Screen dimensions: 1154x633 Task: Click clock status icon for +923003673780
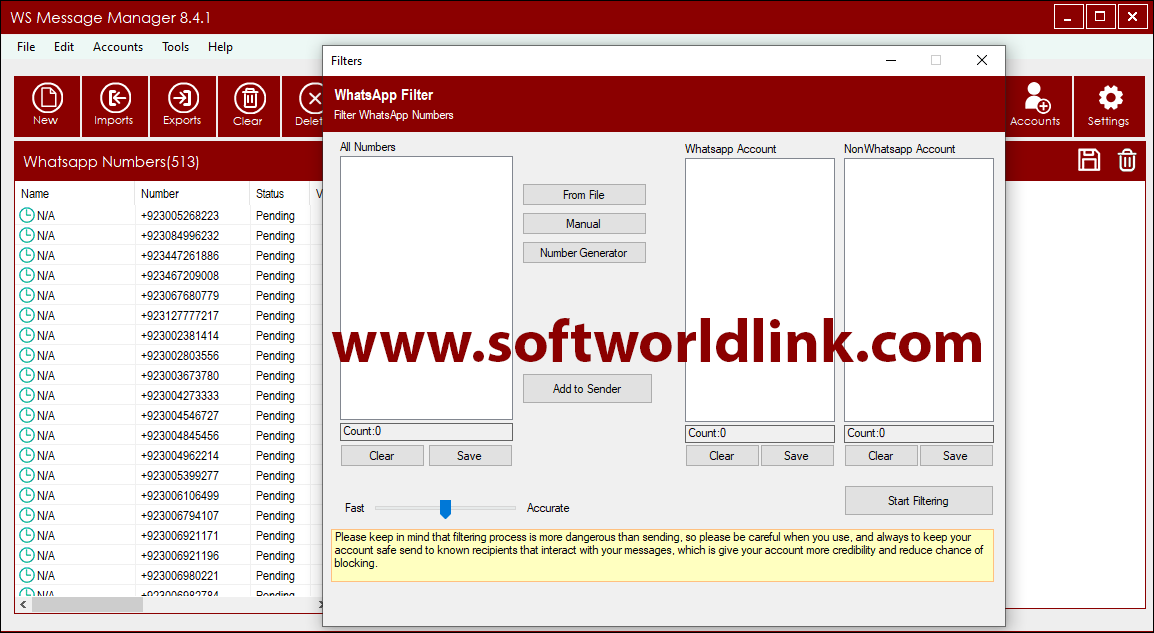[x=26, y=375]
